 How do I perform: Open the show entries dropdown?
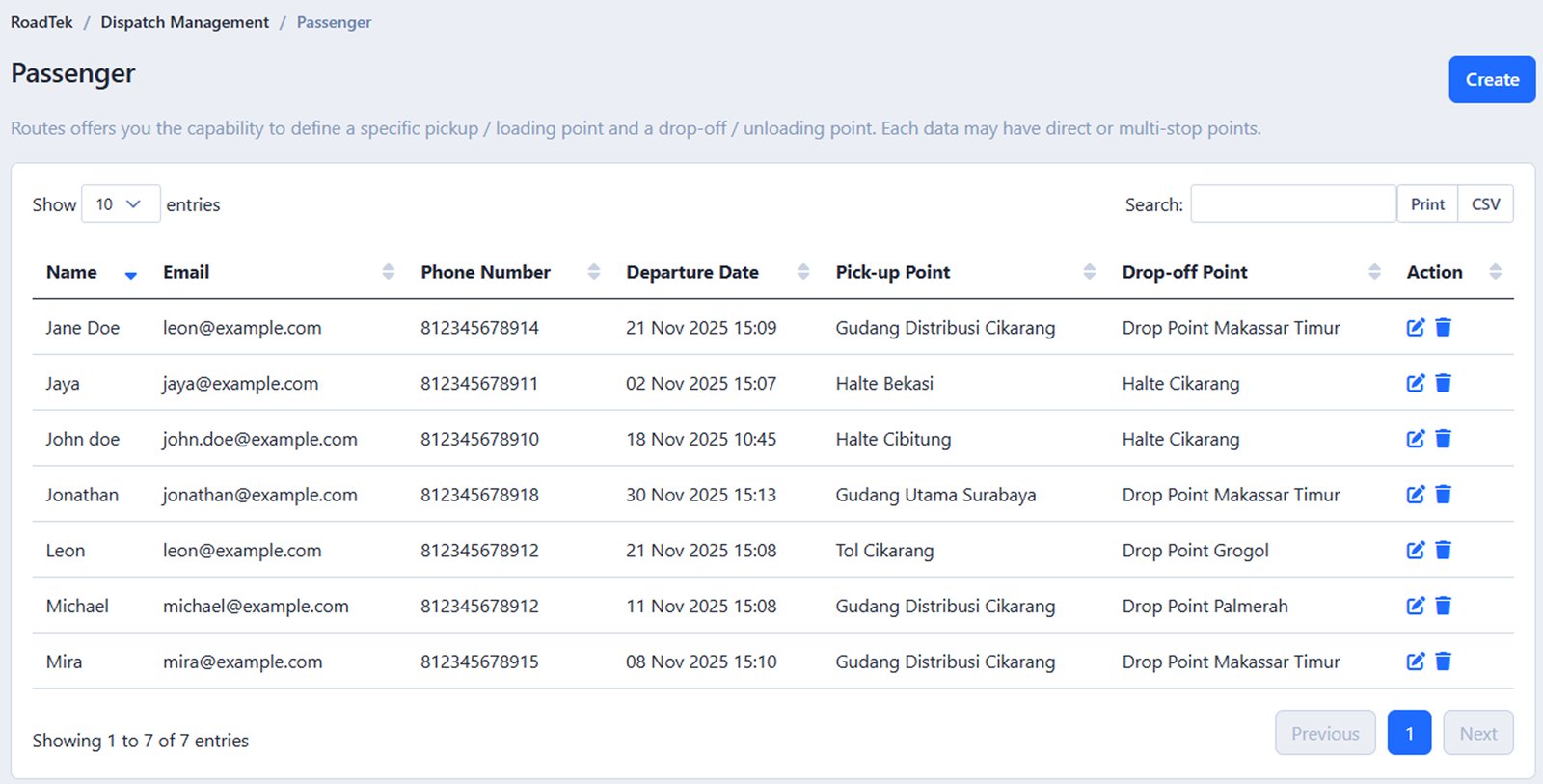point(120,204)
